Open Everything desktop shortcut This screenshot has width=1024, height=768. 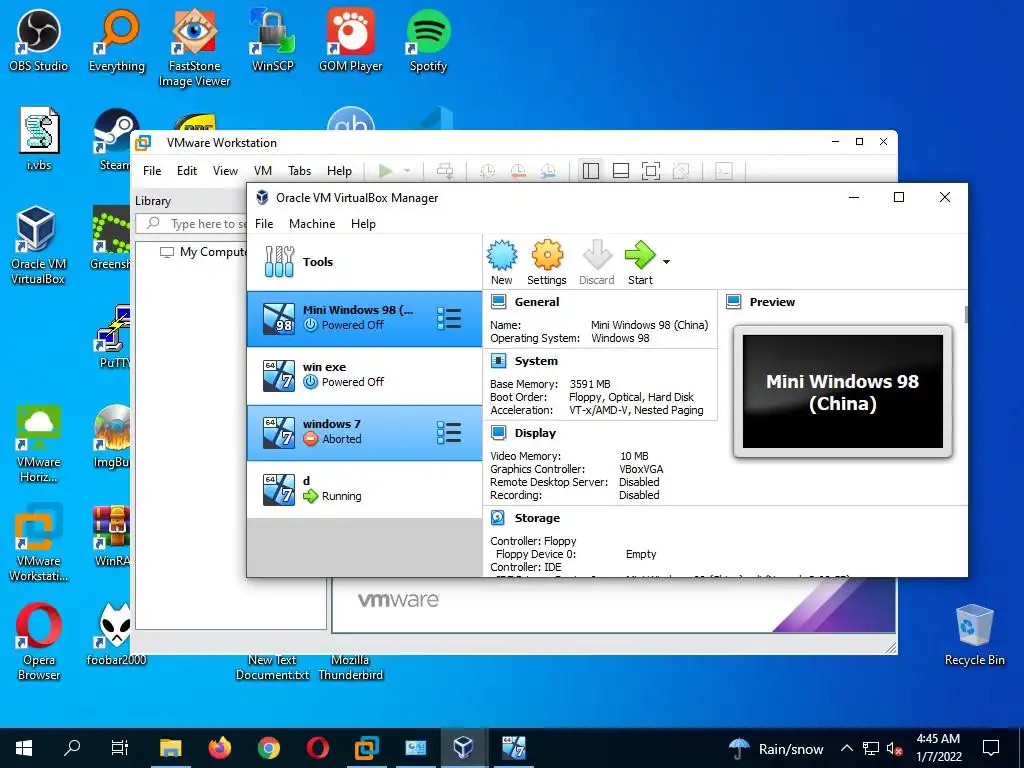[x=117, y=40]
